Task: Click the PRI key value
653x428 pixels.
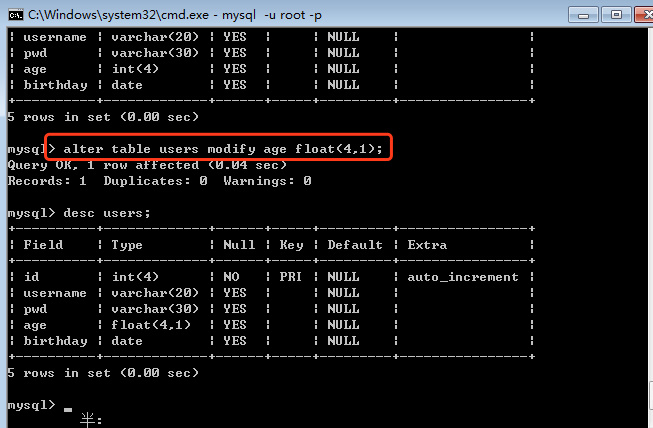Action: click(291, 277)
